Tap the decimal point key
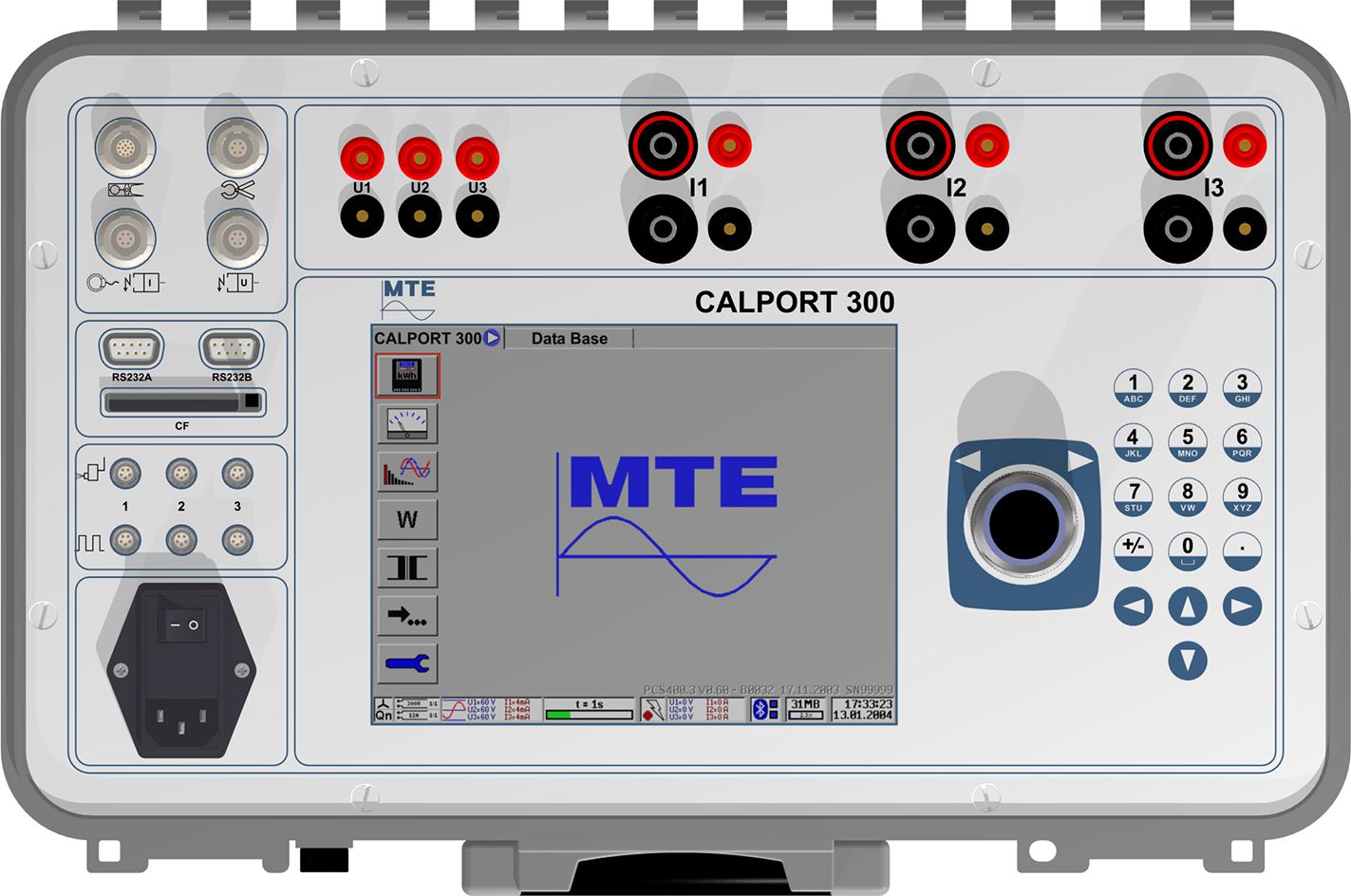 tap(1242, 551)
